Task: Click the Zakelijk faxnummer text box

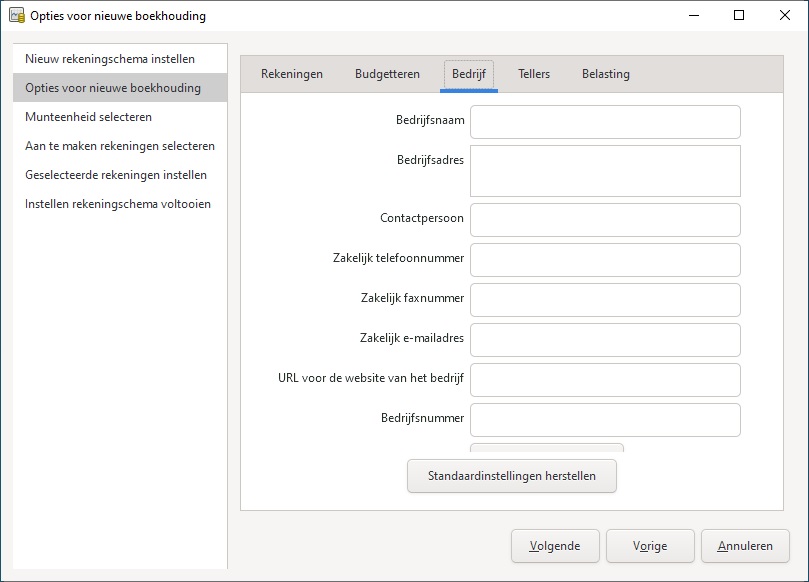Action: [x=605, y=300]
